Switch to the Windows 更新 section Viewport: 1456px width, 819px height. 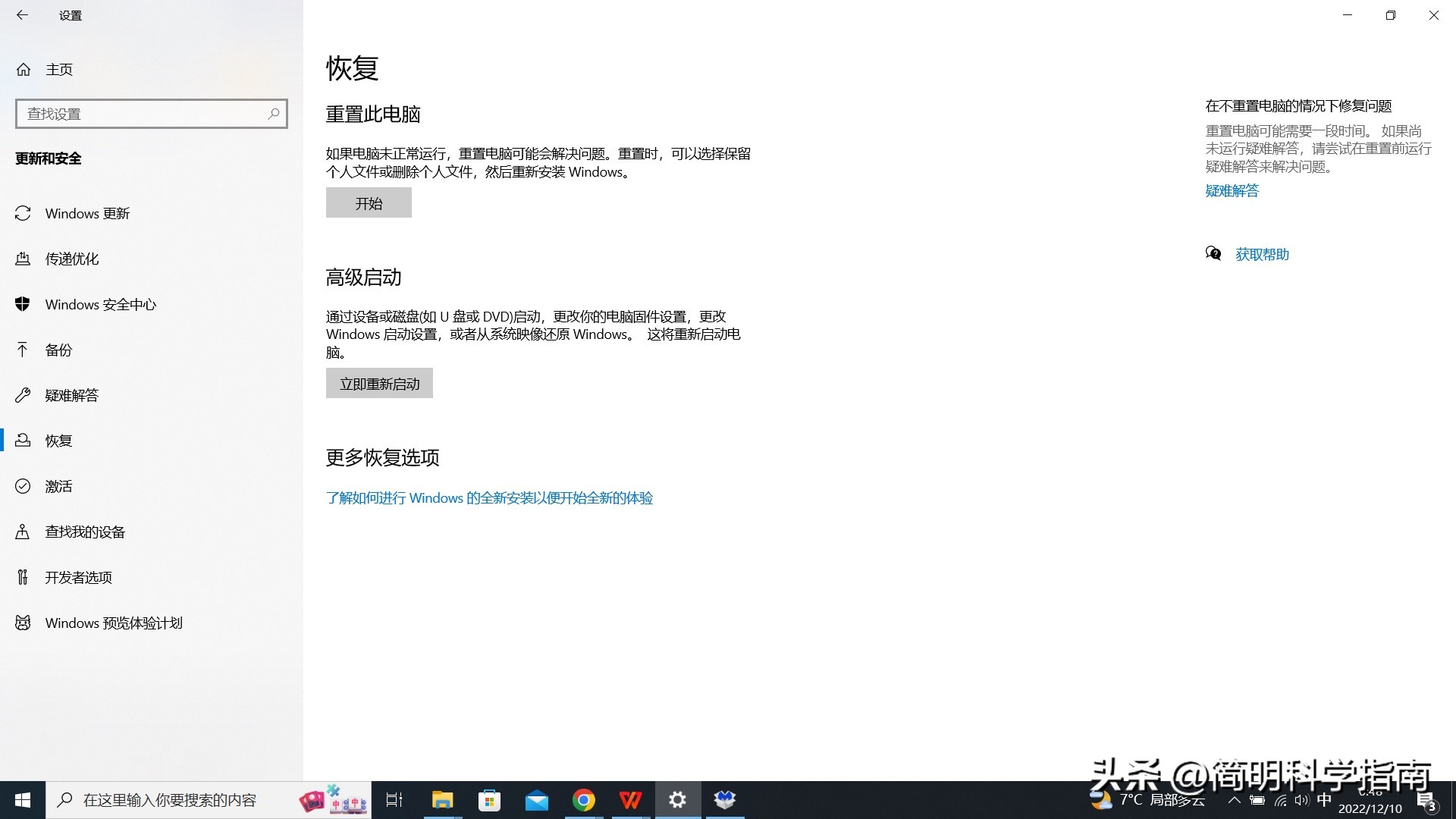coord(86,213)
